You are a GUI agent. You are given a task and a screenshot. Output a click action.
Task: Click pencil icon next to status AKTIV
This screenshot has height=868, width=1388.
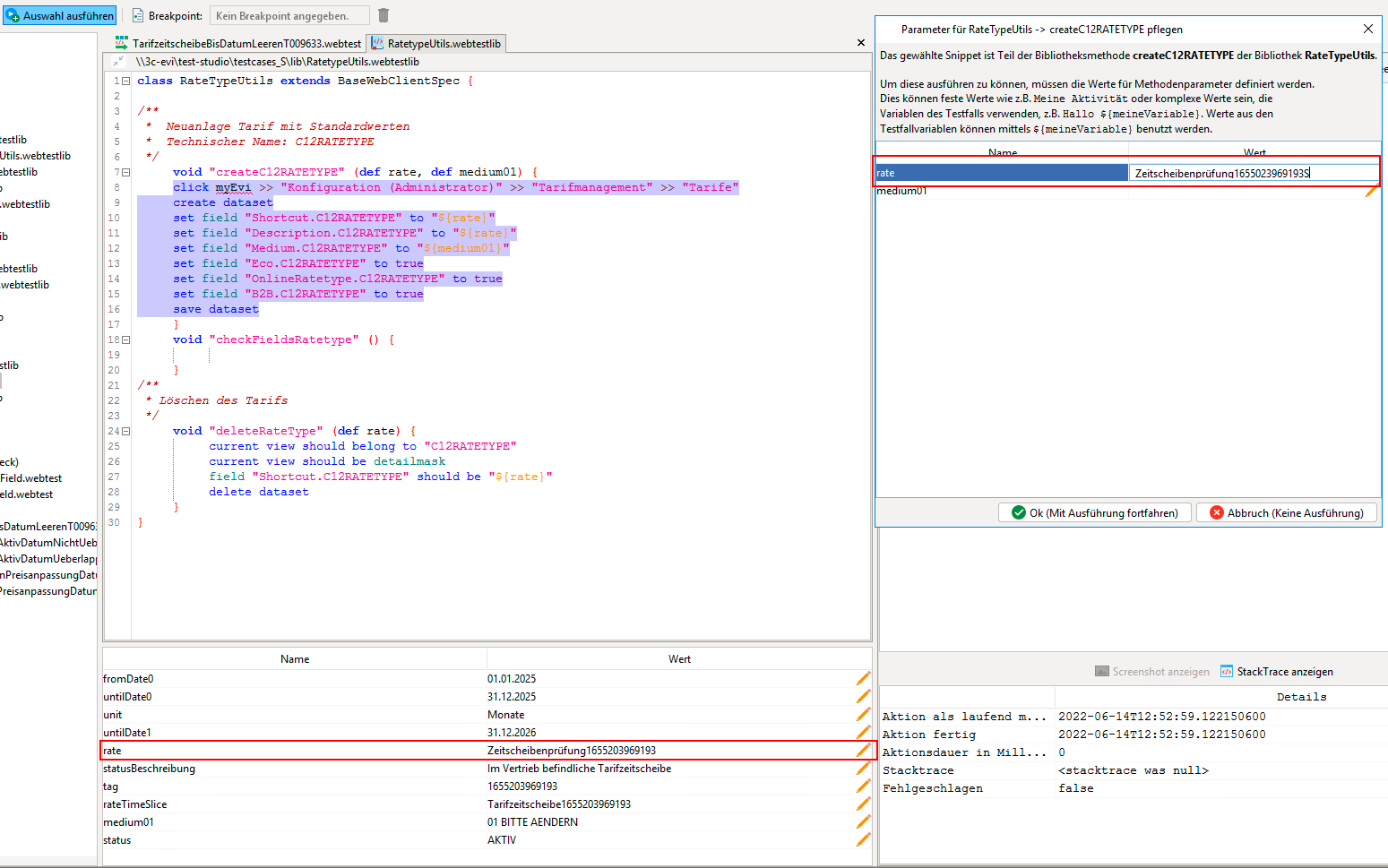click(x=863, y=840)
